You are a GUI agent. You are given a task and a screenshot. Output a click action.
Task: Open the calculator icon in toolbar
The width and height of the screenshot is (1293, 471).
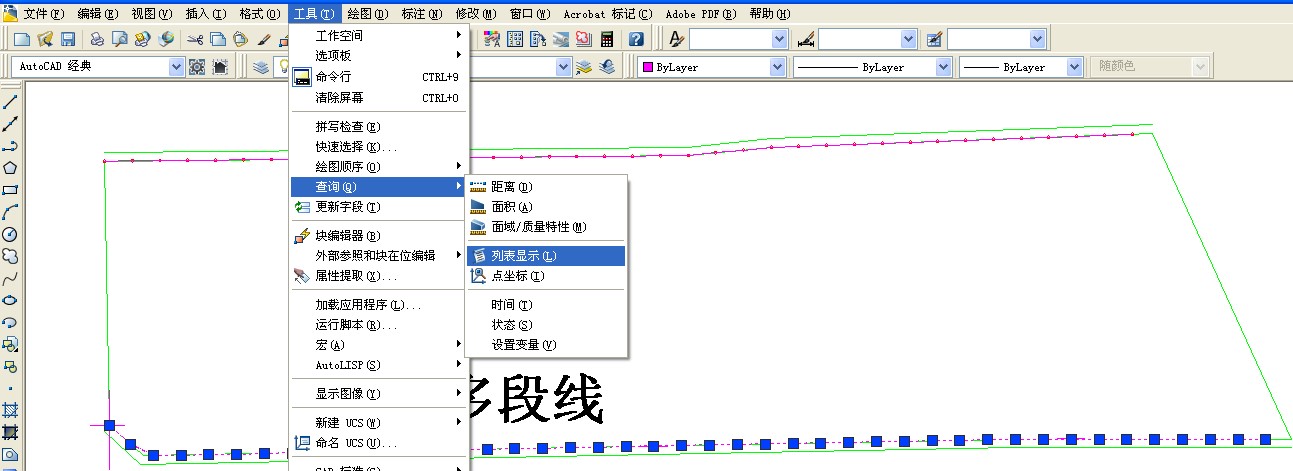[x=606, y=39]
